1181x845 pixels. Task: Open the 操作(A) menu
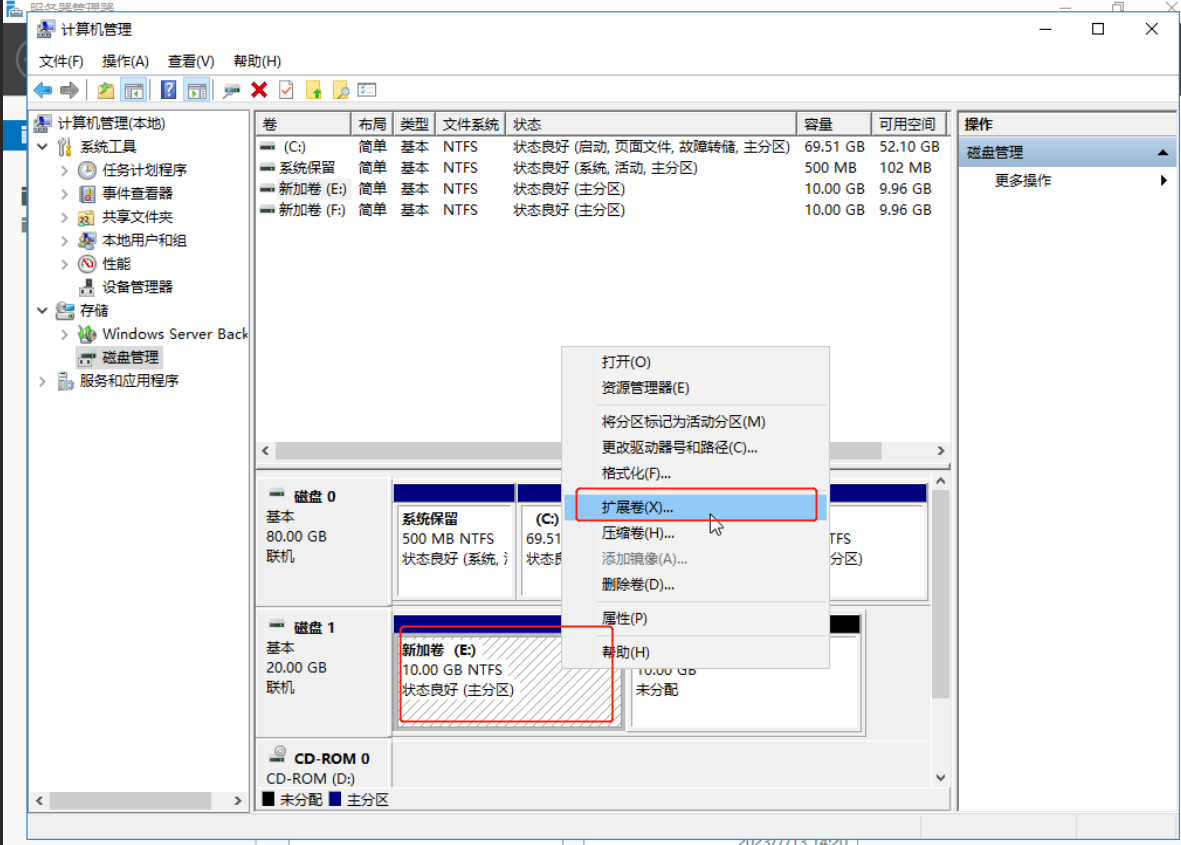coord(125,61)
